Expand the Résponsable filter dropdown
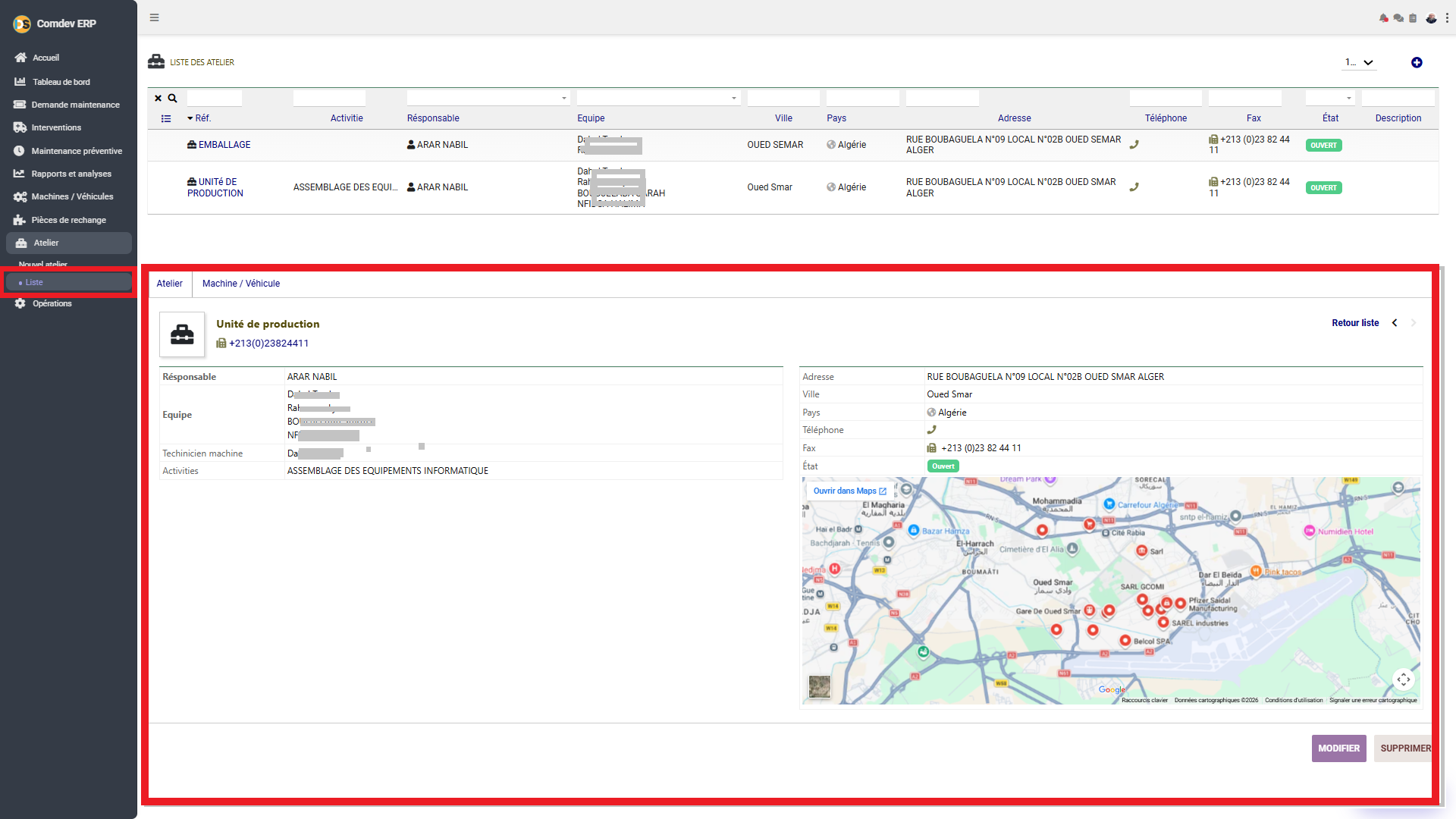 point(488,99)
